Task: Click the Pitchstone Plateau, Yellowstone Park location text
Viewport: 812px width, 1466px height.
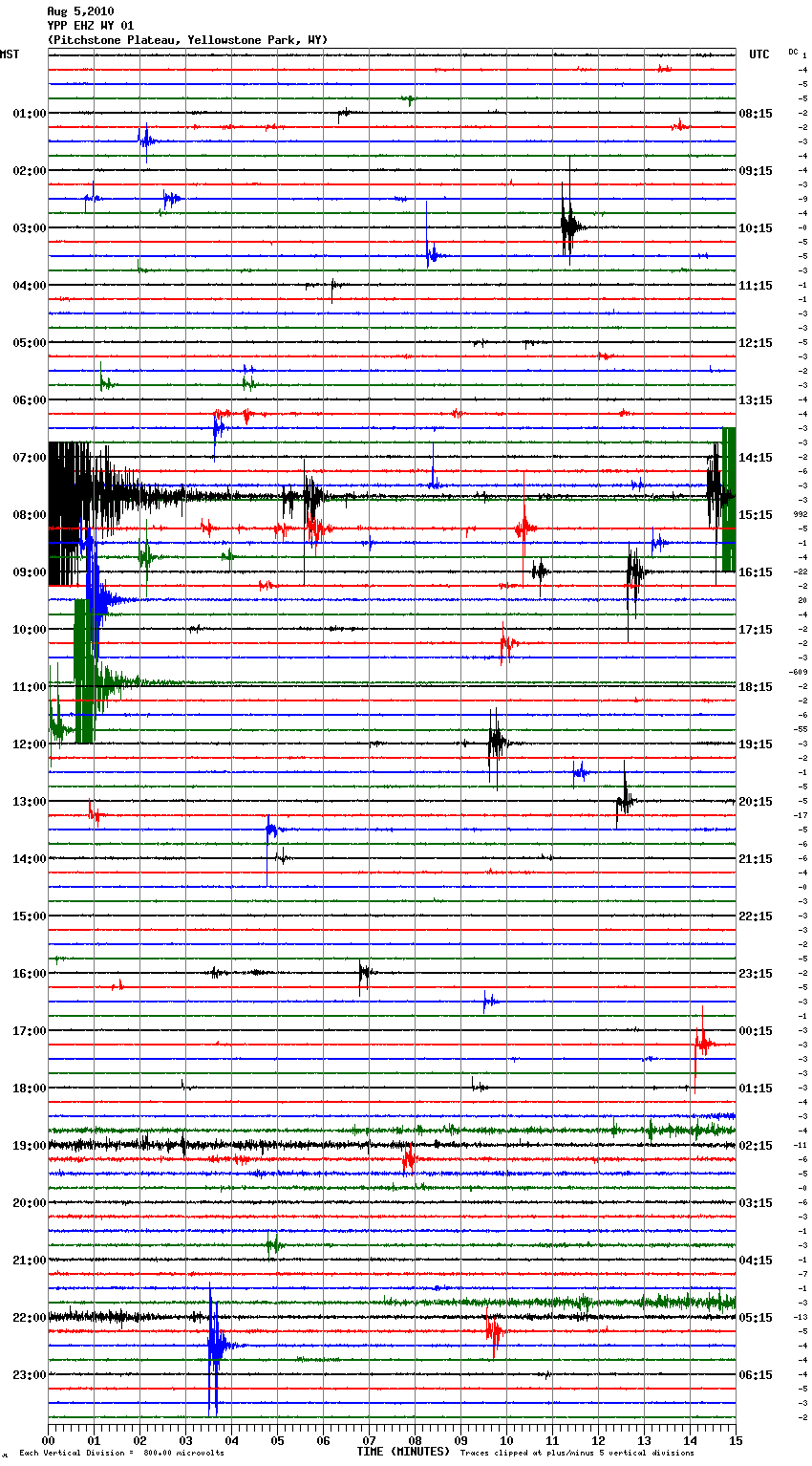Action: (x=187, y=40)
